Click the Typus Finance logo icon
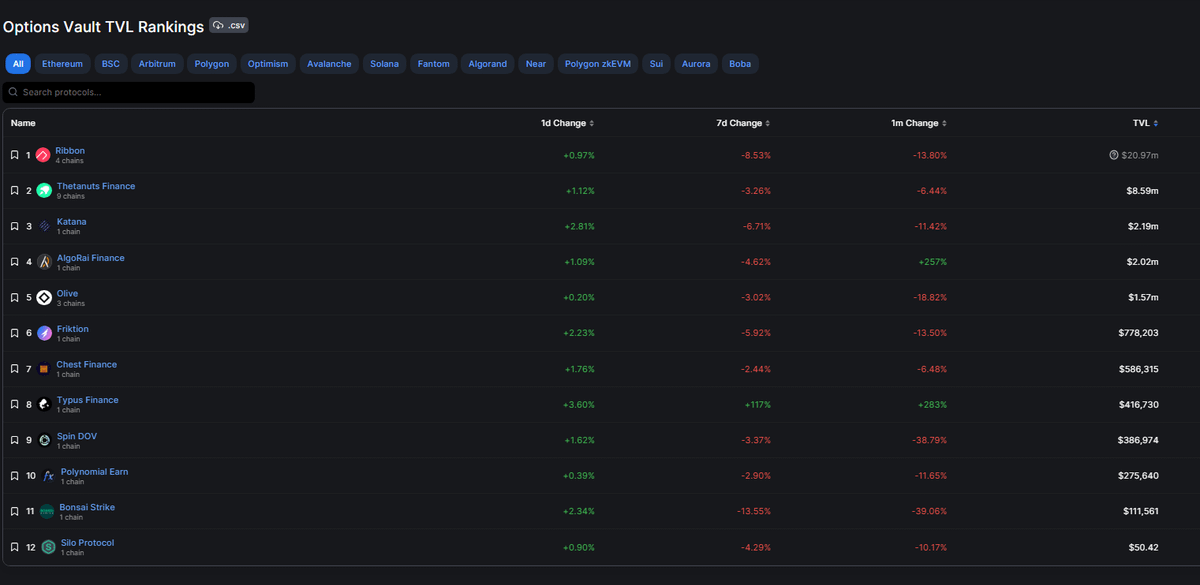The image size is (1200, 585). point(44,404)
